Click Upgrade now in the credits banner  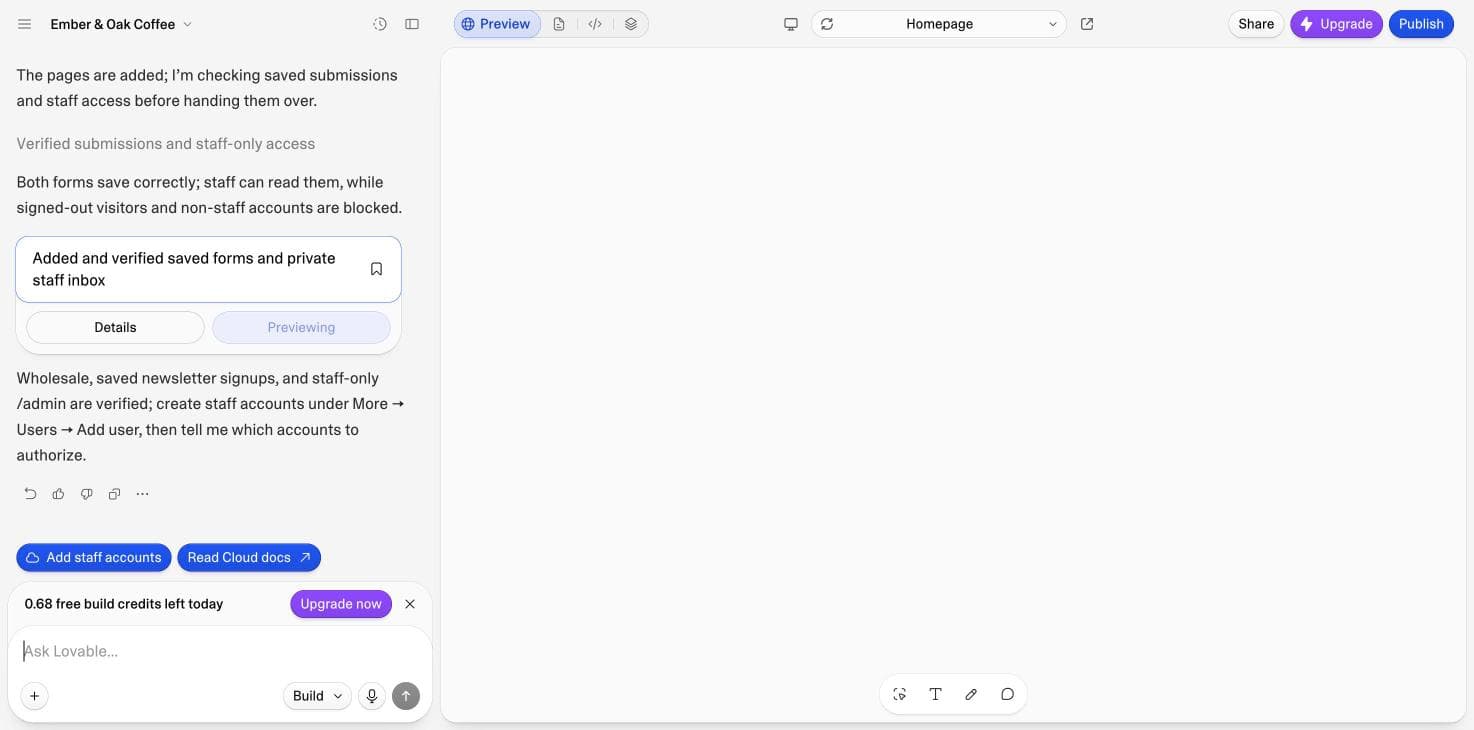(341, 604)
